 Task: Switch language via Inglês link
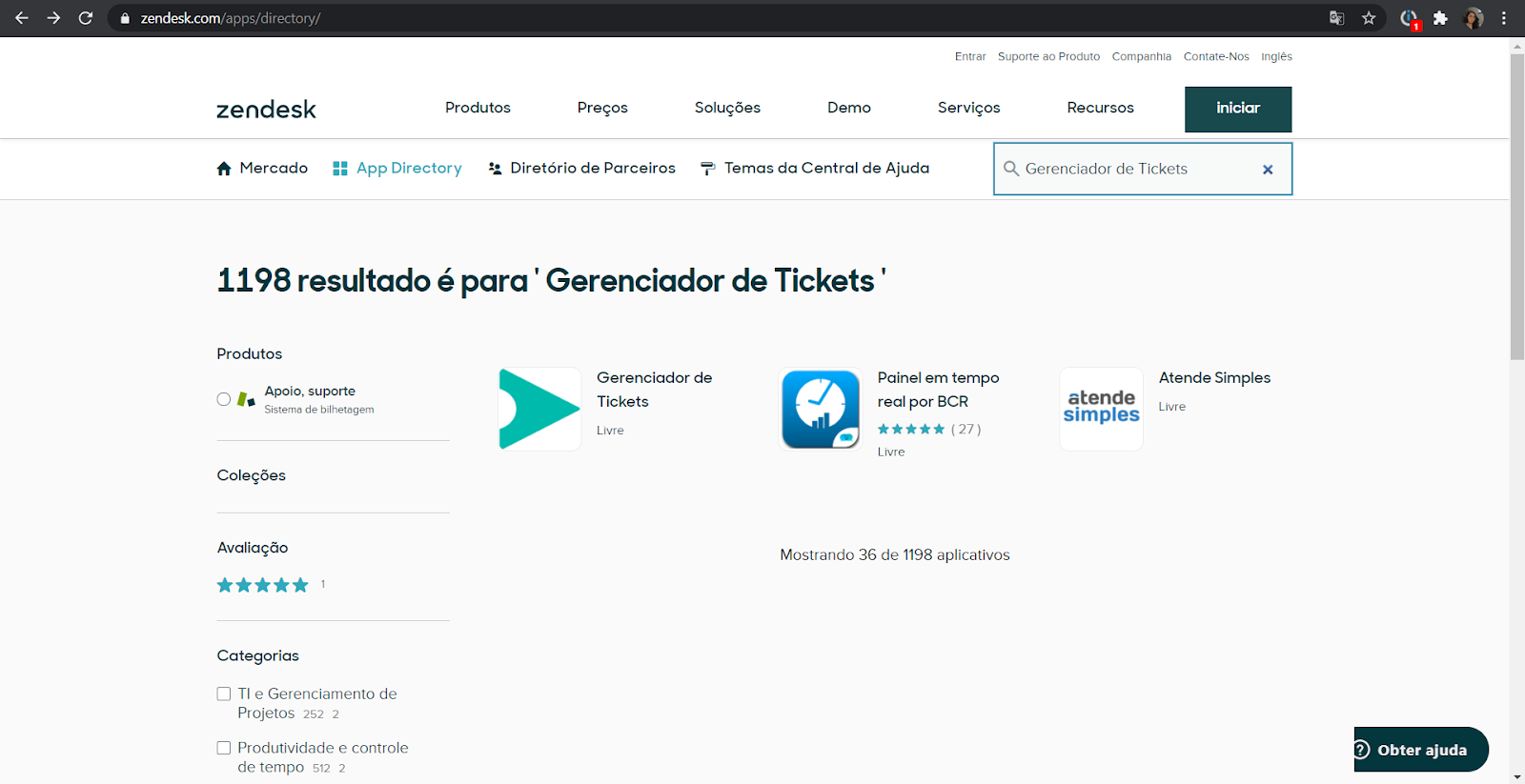[1276, 56]
